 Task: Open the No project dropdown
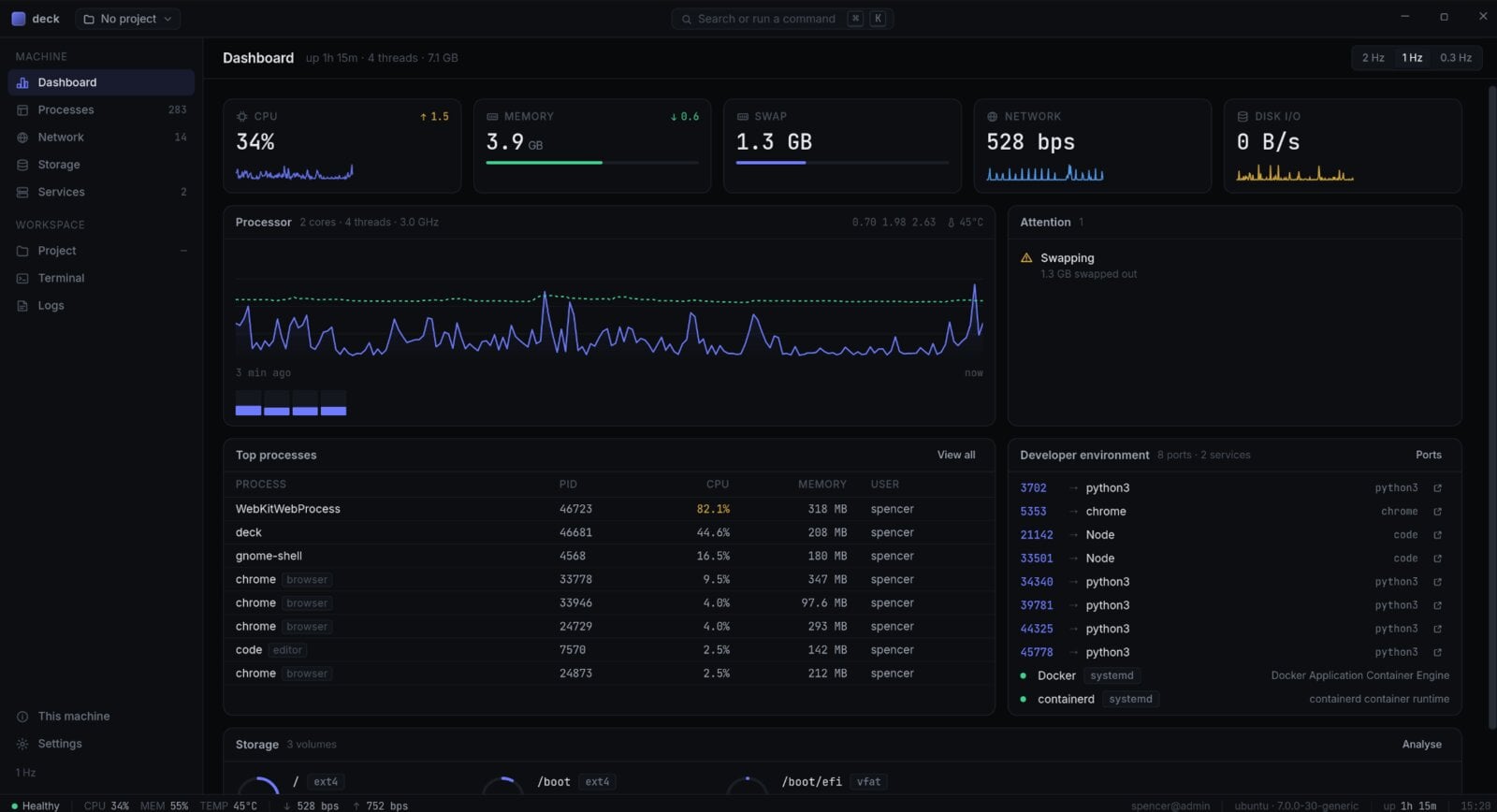pyautogui.click(x=128, y=19)
